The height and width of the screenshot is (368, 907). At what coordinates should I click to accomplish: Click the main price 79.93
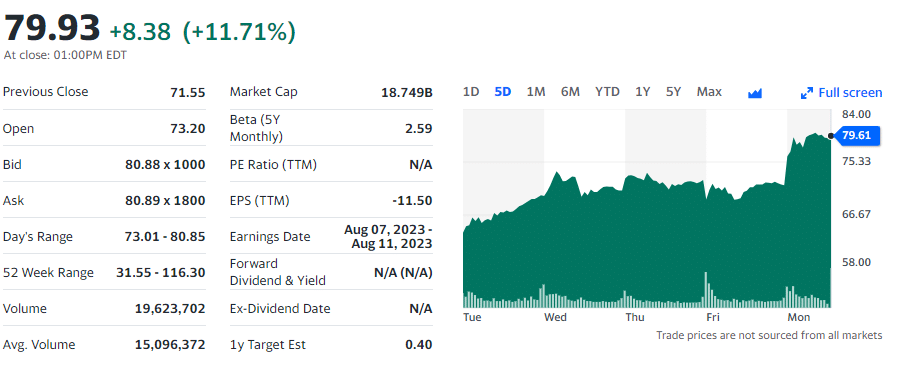click(52, 28)
